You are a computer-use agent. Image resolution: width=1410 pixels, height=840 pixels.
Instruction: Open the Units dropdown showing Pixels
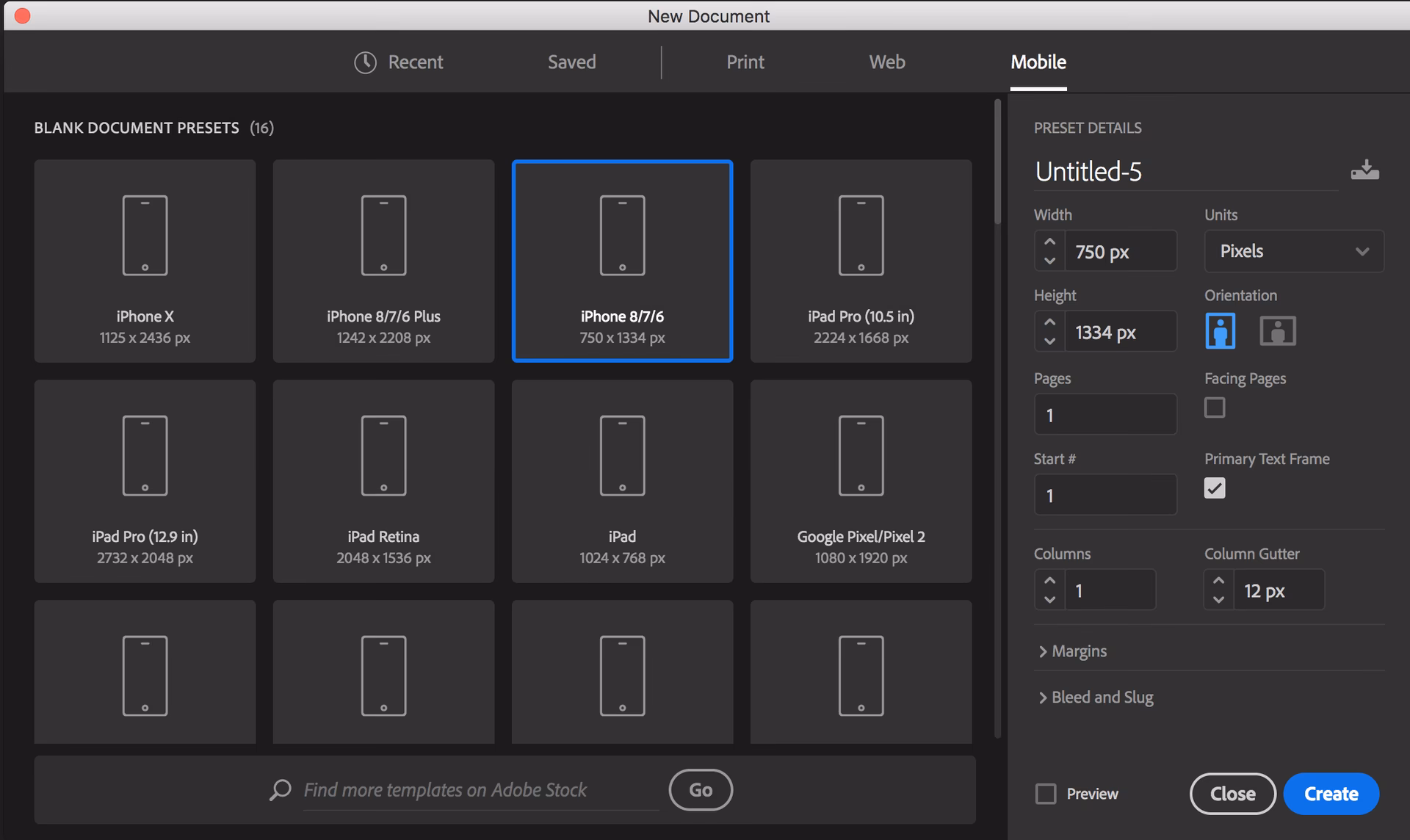pyautogui.click(x=1293, y=250)
